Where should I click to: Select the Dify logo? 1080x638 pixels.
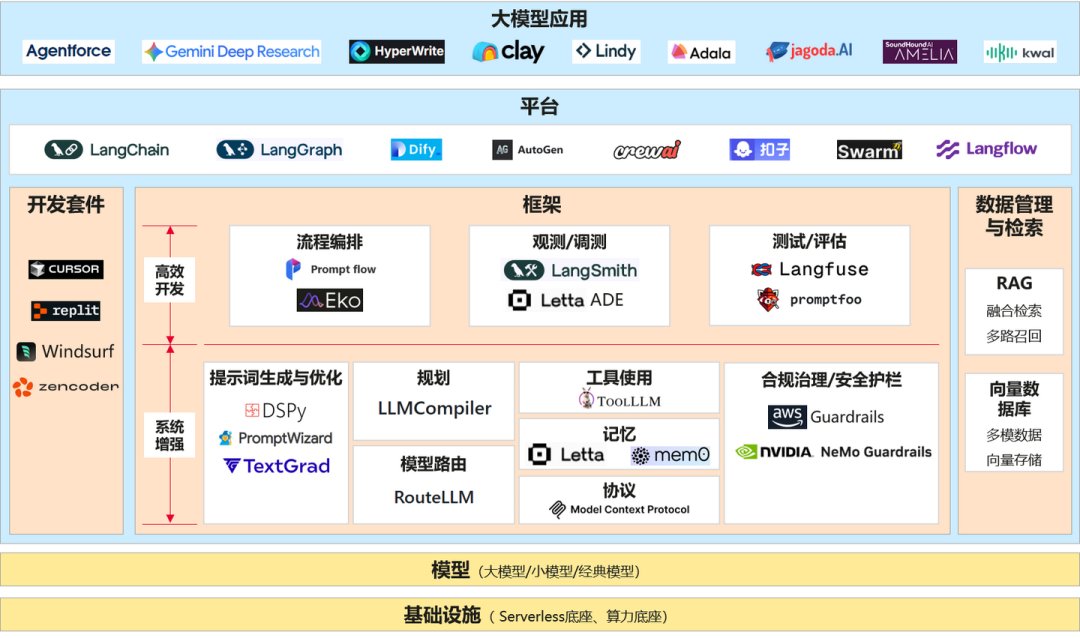pyautogui.click(x=416, y=150)
